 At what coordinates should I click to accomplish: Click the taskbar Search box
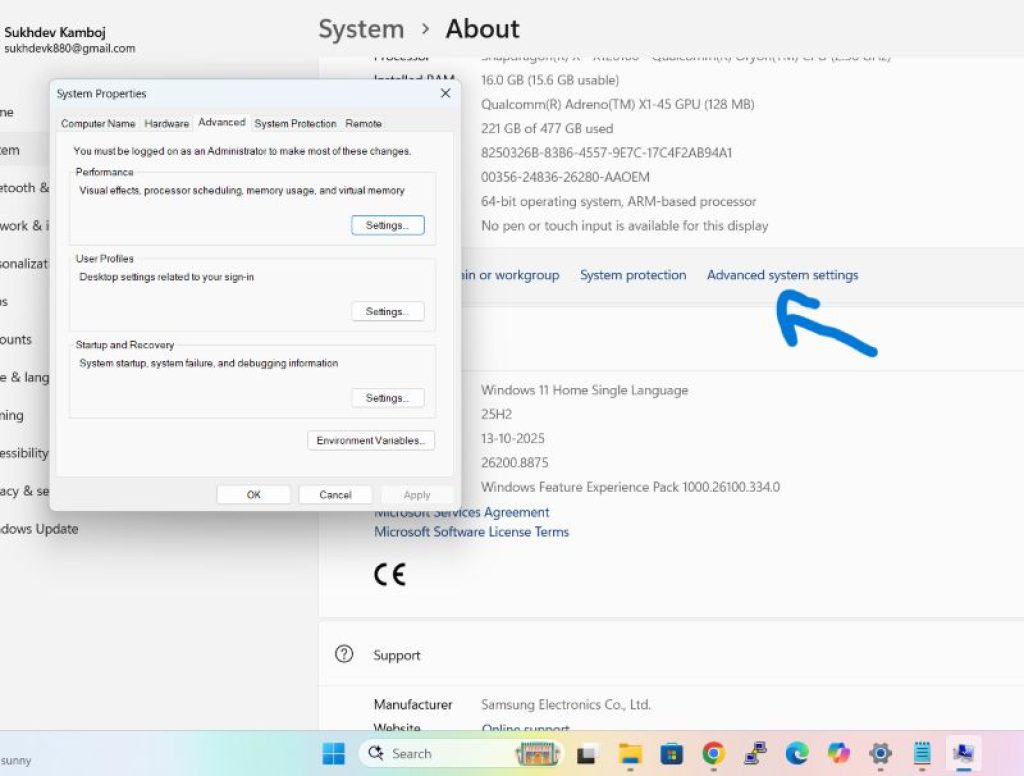460,753
